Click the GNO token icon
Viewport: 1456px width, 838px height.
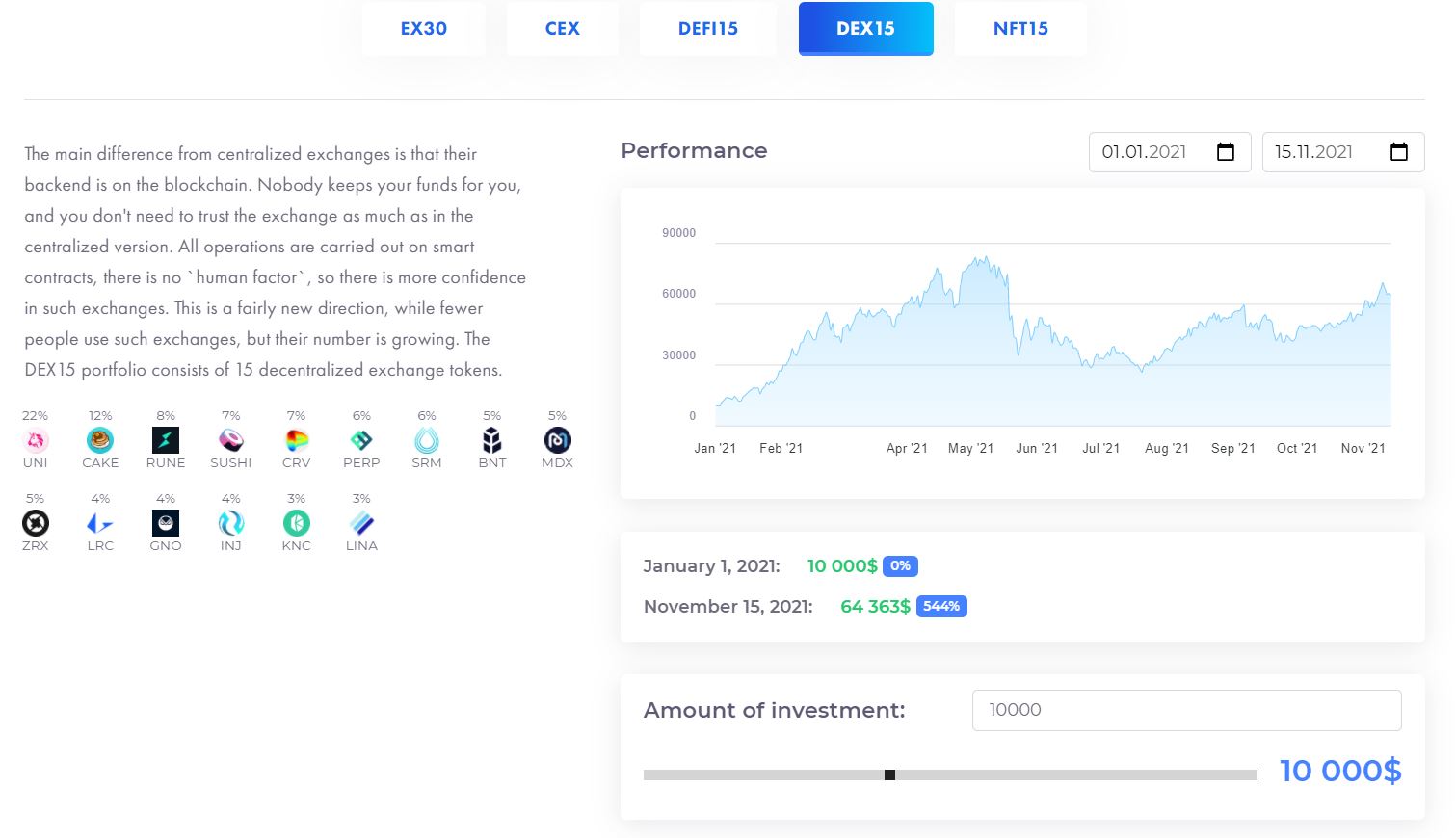pyautogui.click(x=166, y=523)
